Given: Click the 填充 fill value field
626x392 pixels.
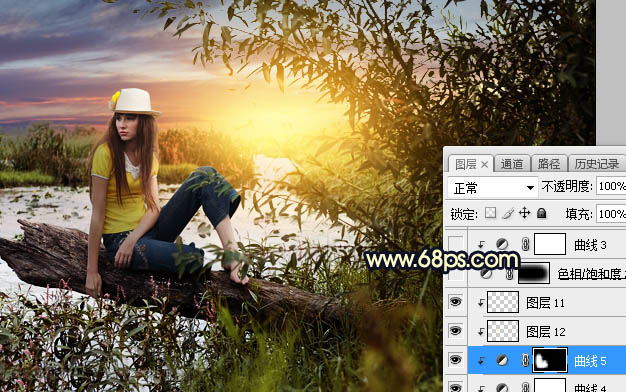Looking at the screenshot, I should 611,214.
